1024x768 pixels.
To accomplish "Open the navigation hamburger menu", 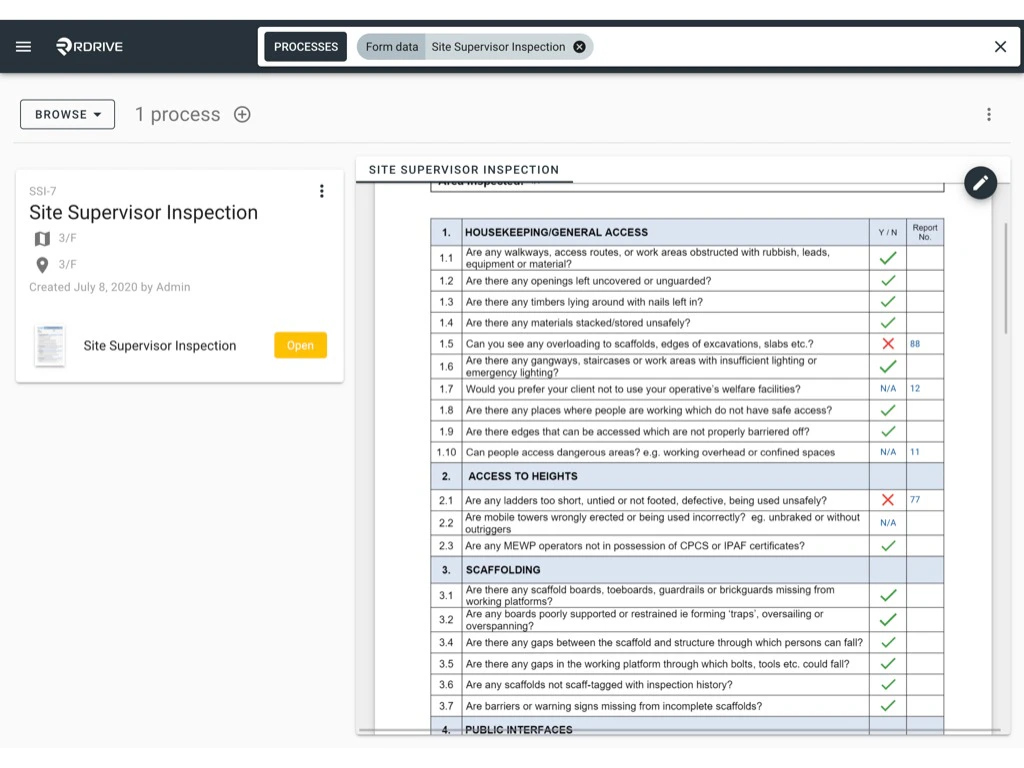I will pos(23,46).
